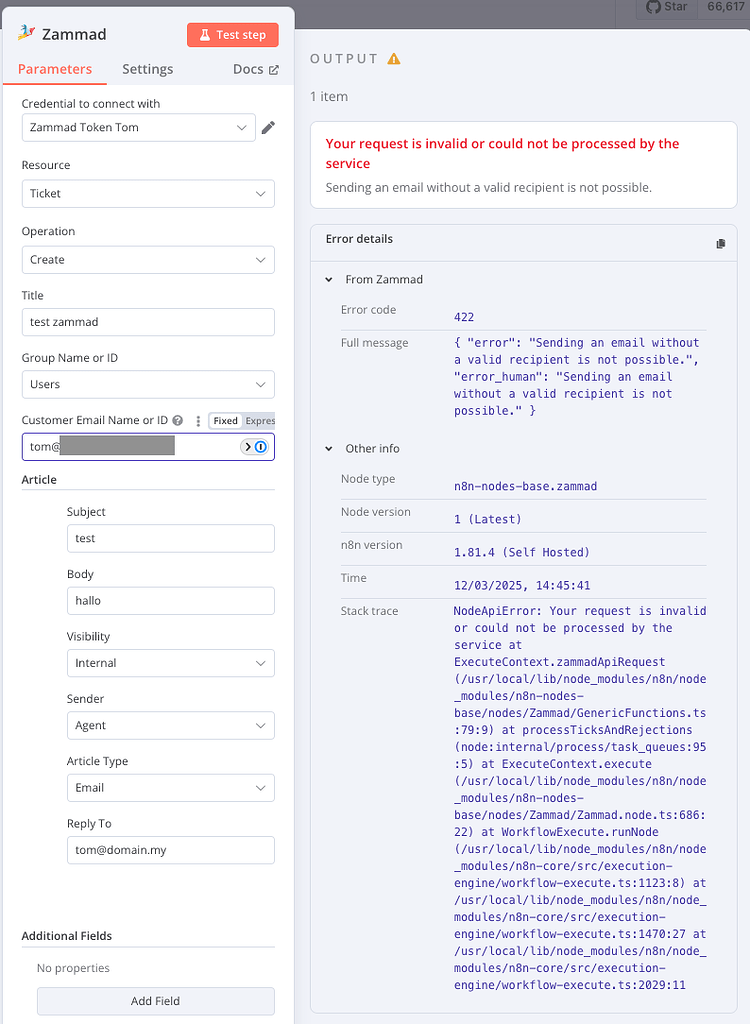Click the Title input containing test zammad

(x=148, y=322)
